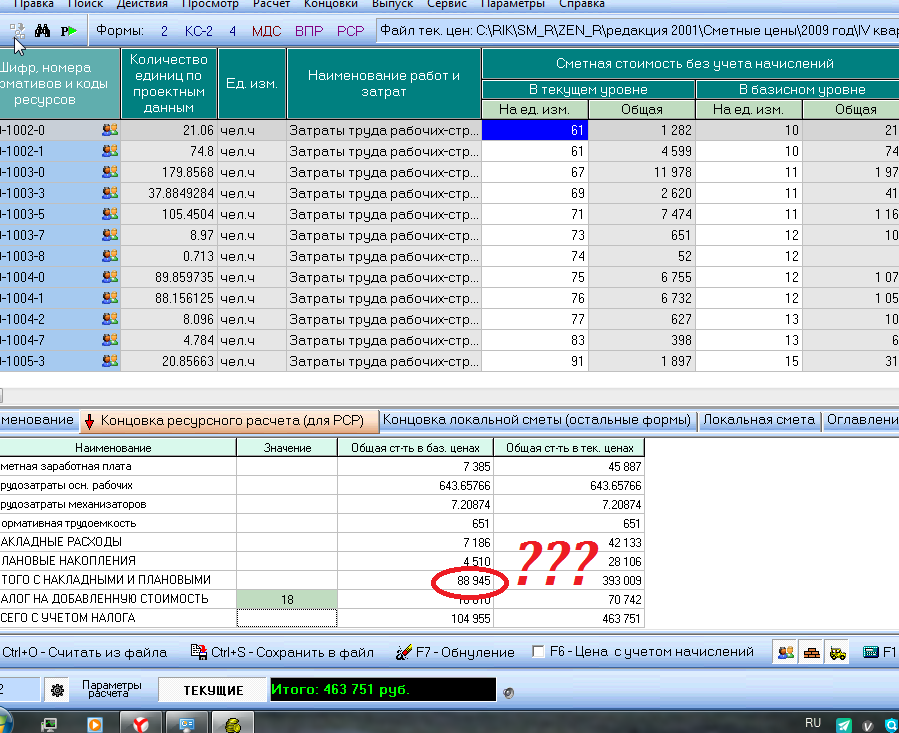The width and height of the screenshot is (899, 733).
Task: Click Ctrl+S Сохранить в файл button
Action: [282, 652]
